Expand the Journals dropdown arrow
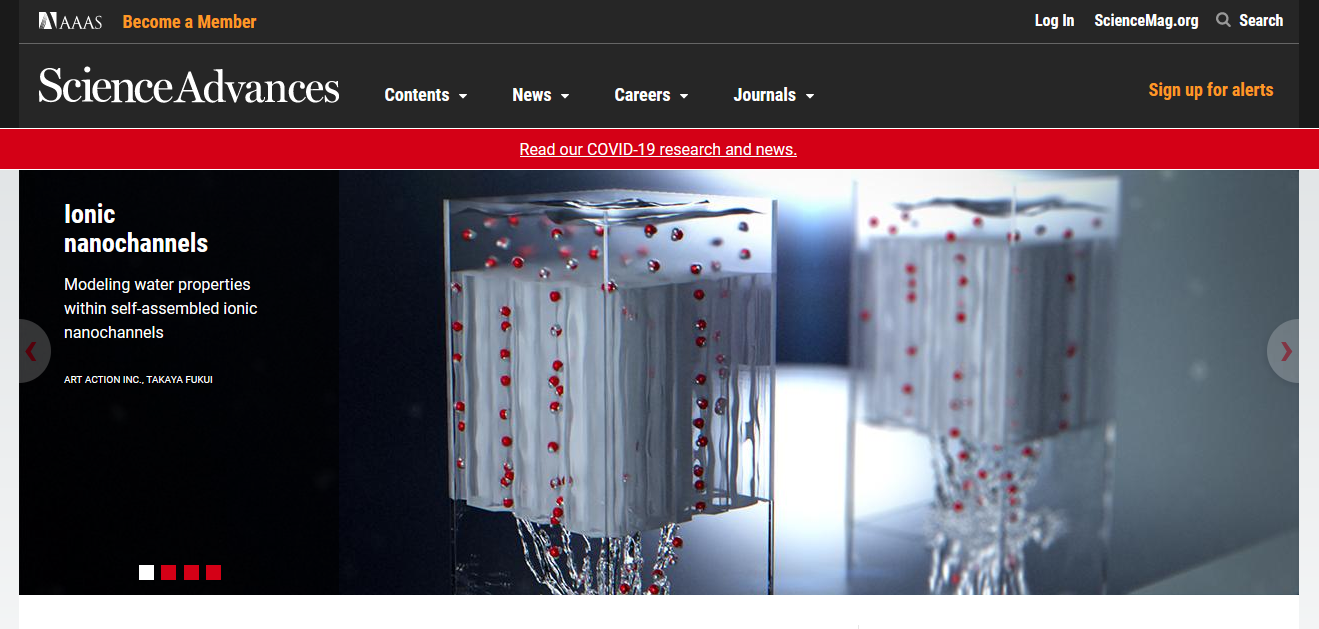 (x=810, y=96)
